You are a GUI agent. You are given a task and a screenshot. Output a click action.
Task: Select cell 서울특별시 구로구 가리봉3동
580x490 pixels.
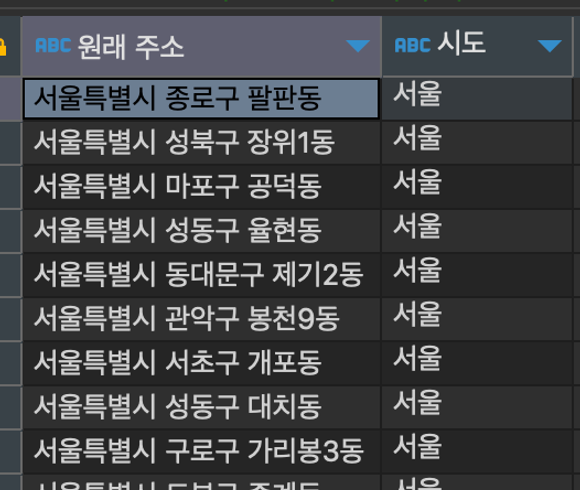[x=202, y=451]
